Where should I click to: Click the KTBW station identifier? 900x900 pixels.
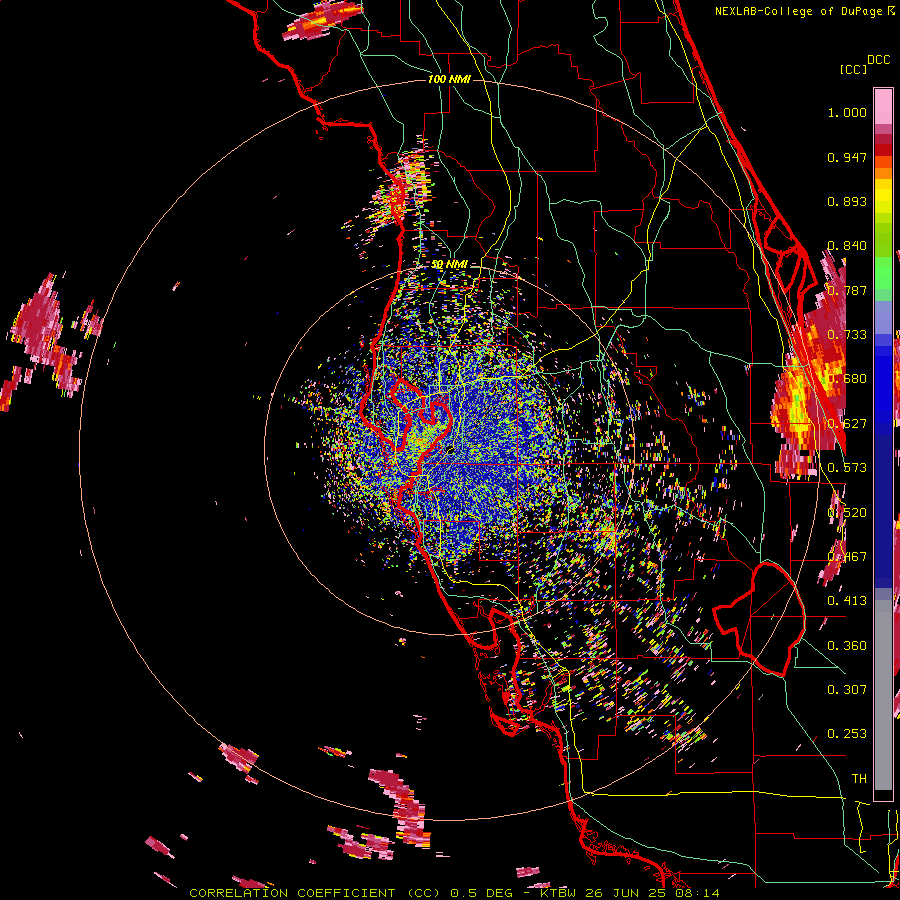coord(560,893)
